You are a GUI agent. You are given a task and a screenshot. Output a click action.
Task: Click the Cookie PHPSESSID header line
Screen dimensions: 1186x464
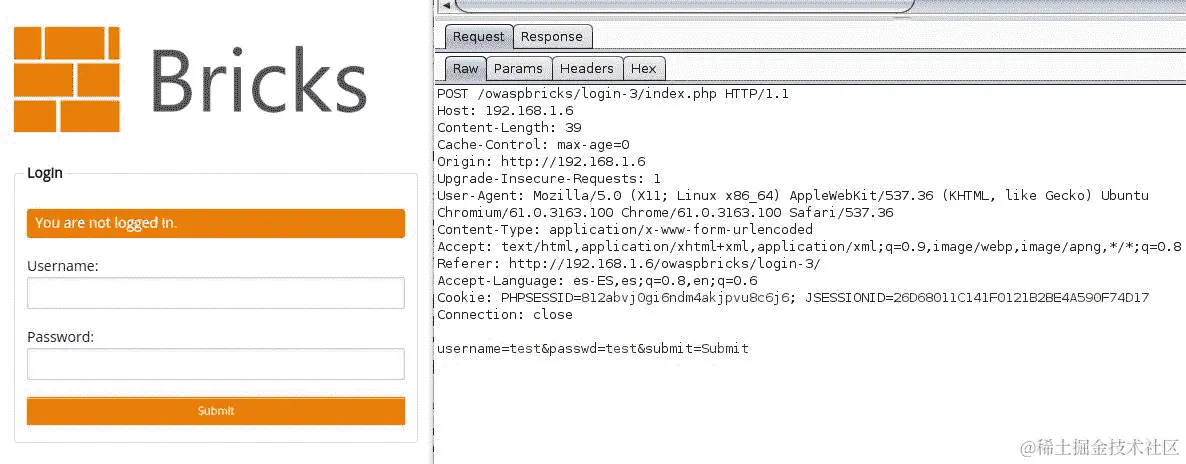pyautogui.click(x=793, y=297)
